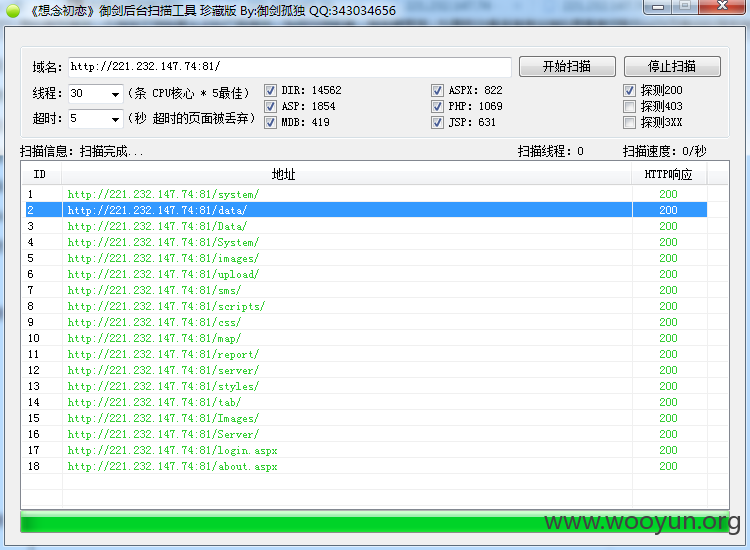
Task: Sort by the HTTP响应 column header
Action: [x=669, y=174]
